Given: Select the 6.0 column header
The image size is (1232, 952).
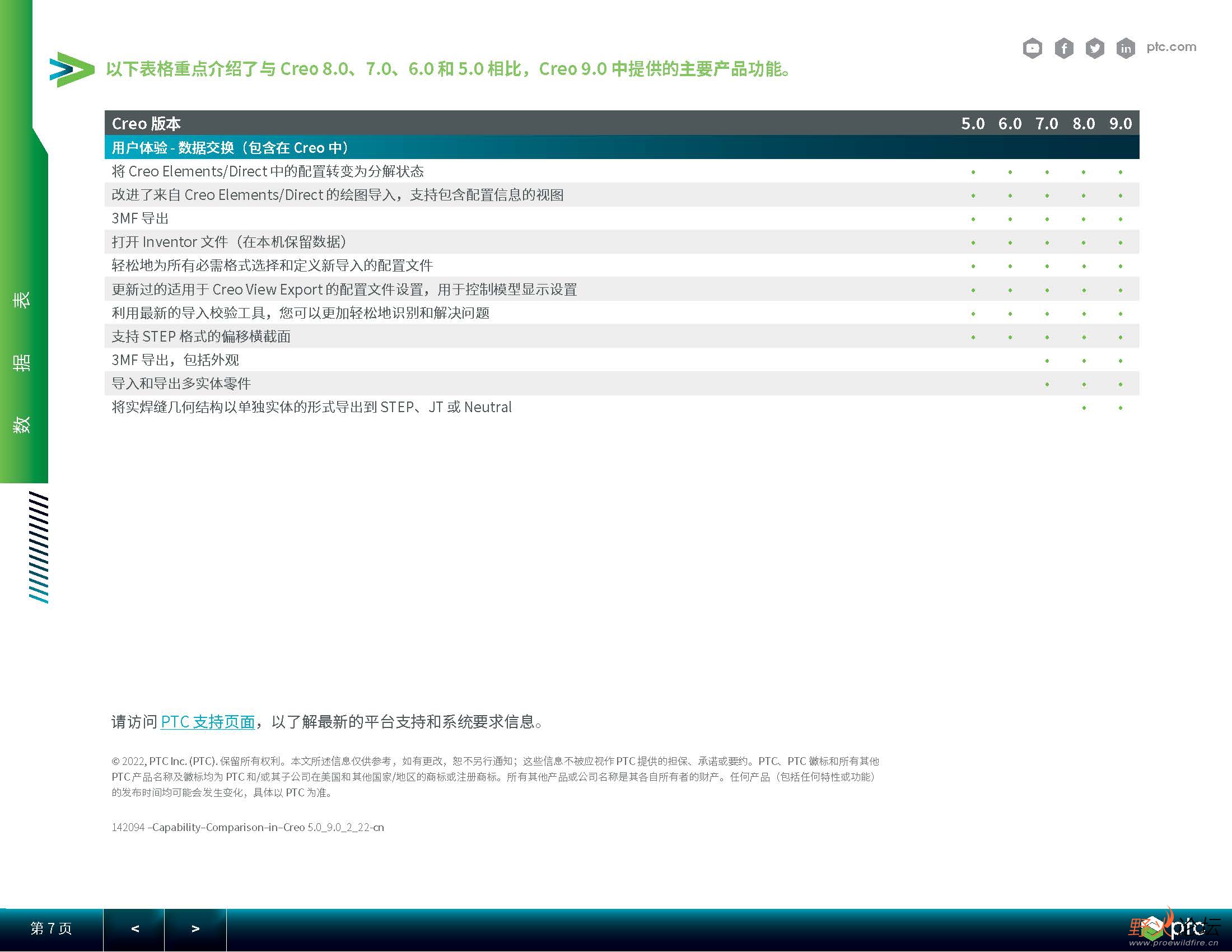Looking at the screenshot, I should pyautogui.click(x=1010, y=124).
